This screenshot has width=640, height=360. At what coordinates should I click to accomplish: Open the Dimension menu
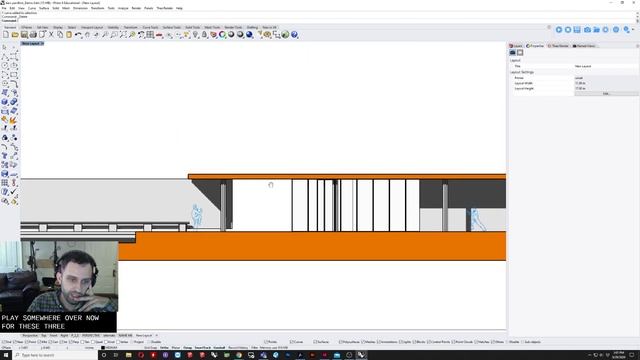(80, 8)
